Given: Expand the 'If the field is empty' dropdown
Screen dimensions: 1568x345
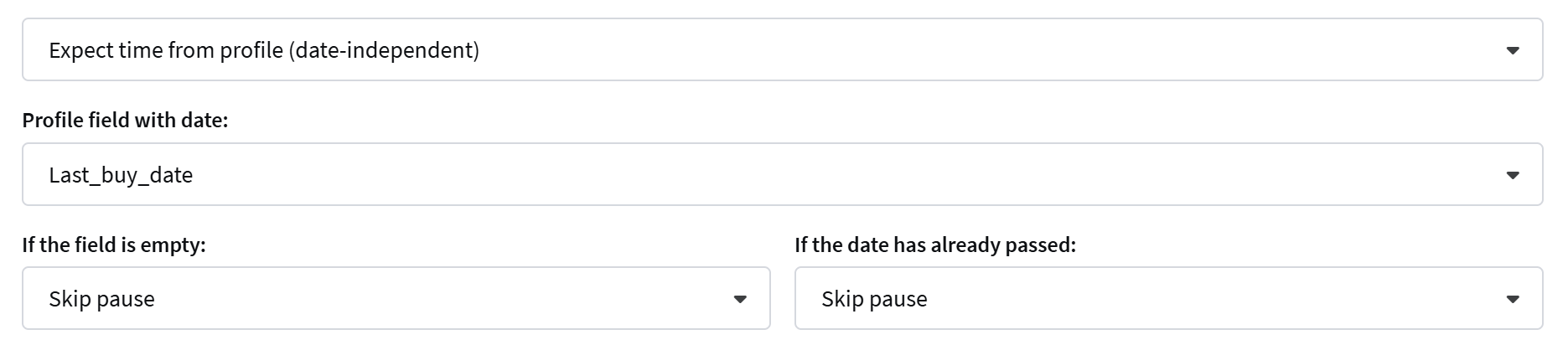Looking at the screenshot, I should (x=396, y=299).
